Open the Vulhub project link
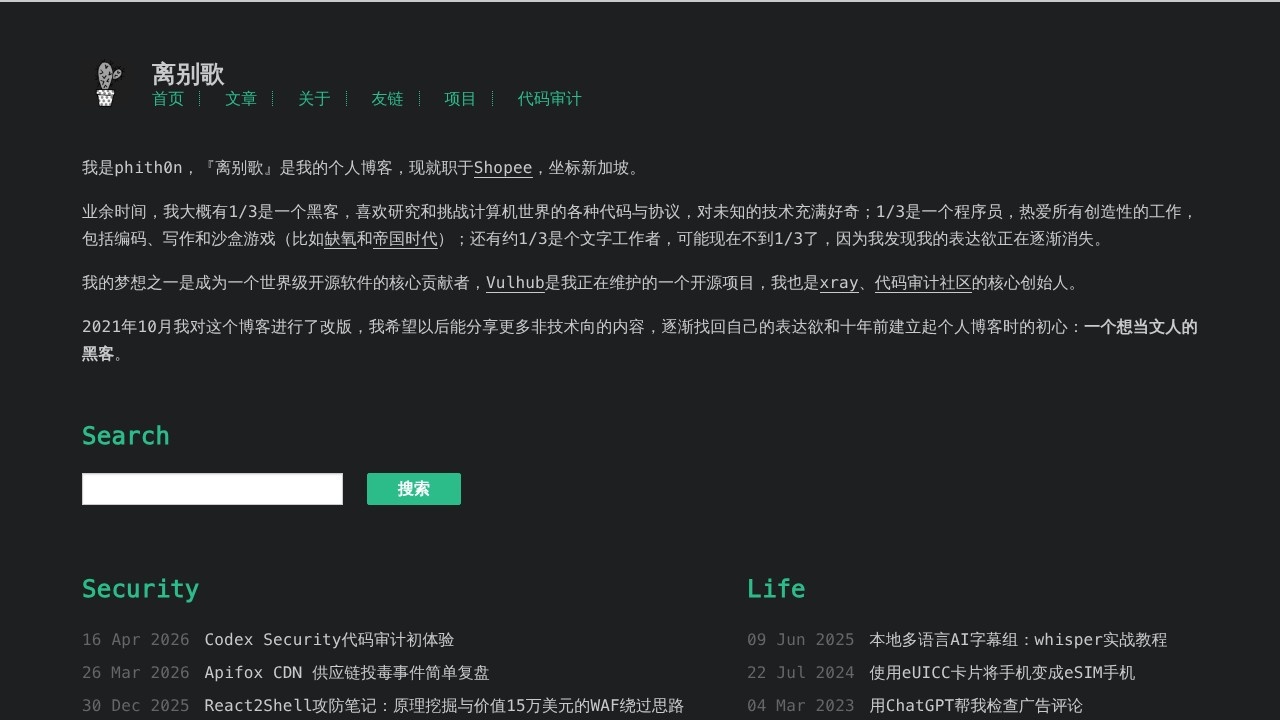The height and width of the screenshot is (720, 1280). coord(515,283)
